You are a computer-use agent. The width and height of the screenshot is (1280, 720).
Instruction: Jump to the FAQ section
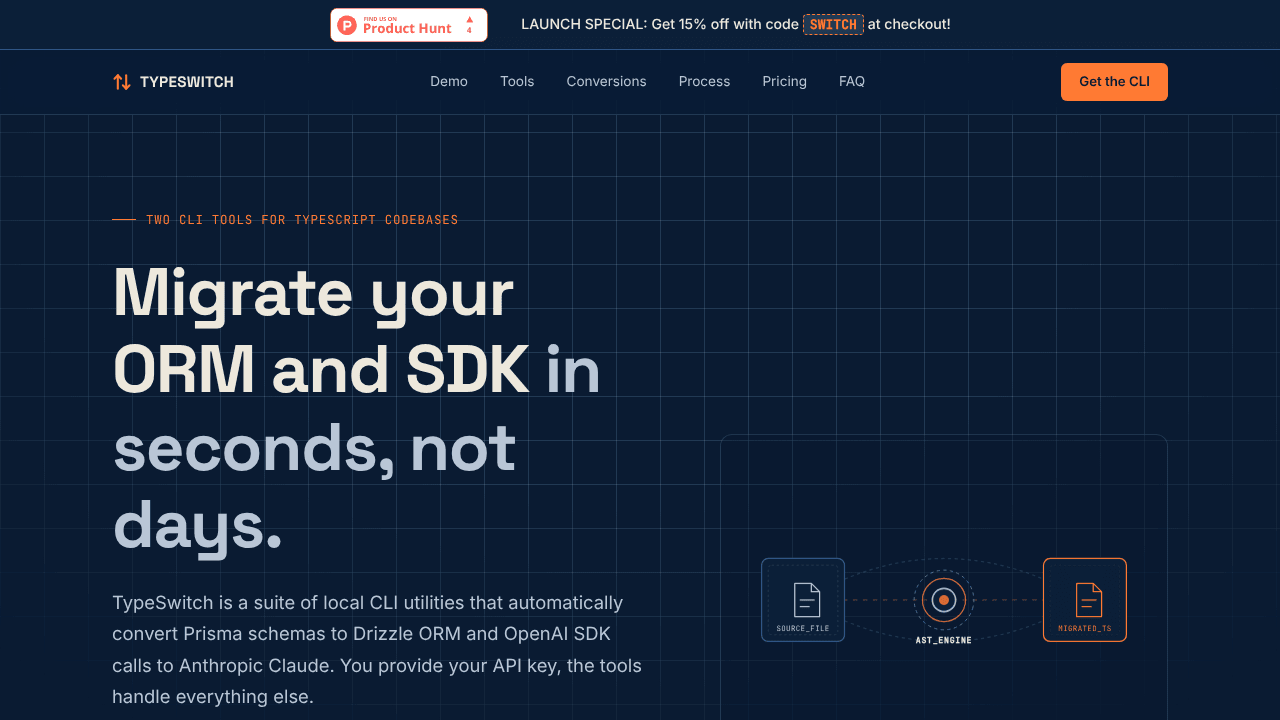click(852, 82)
